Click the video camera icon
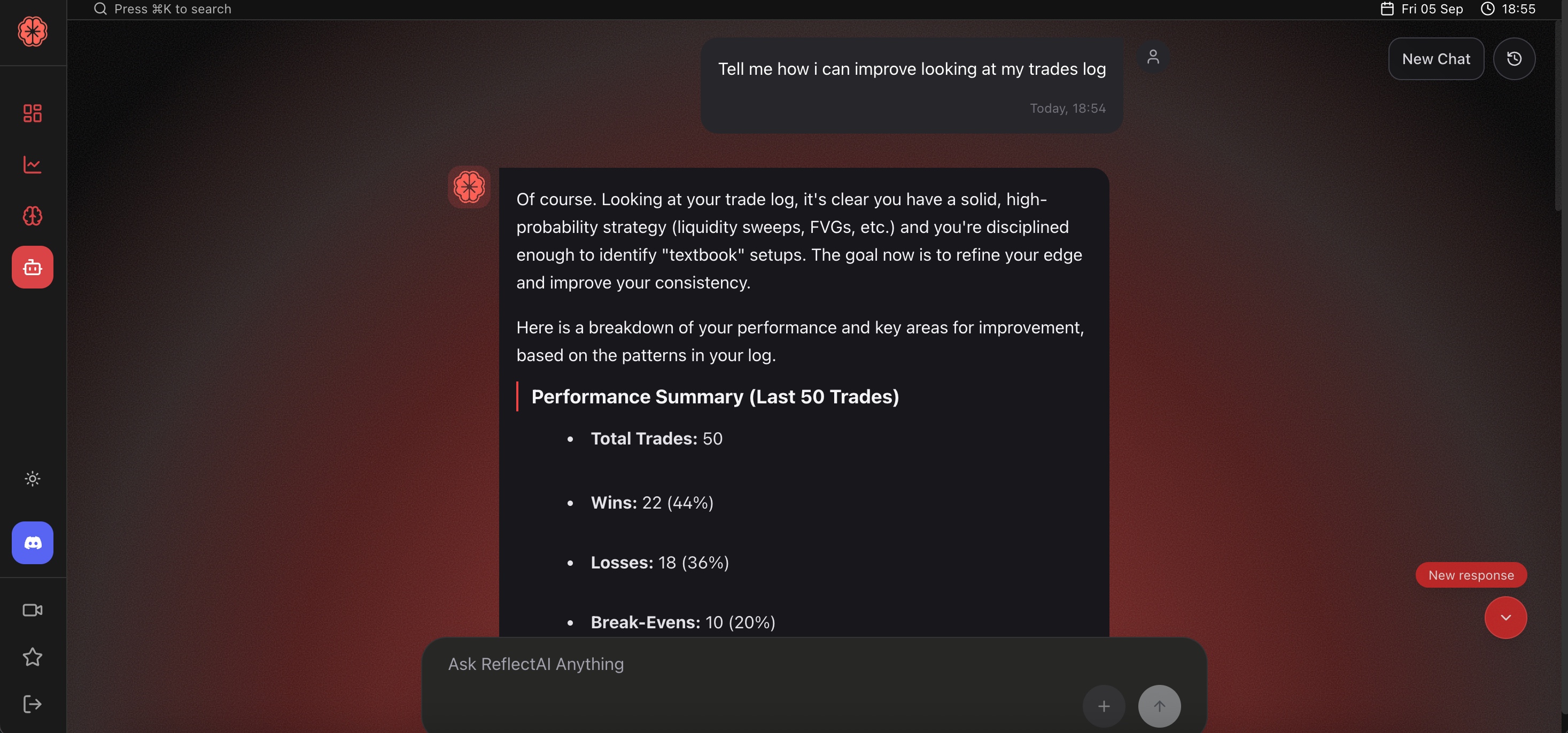Viewport: 1568px width, 733px height. point(32,610)
